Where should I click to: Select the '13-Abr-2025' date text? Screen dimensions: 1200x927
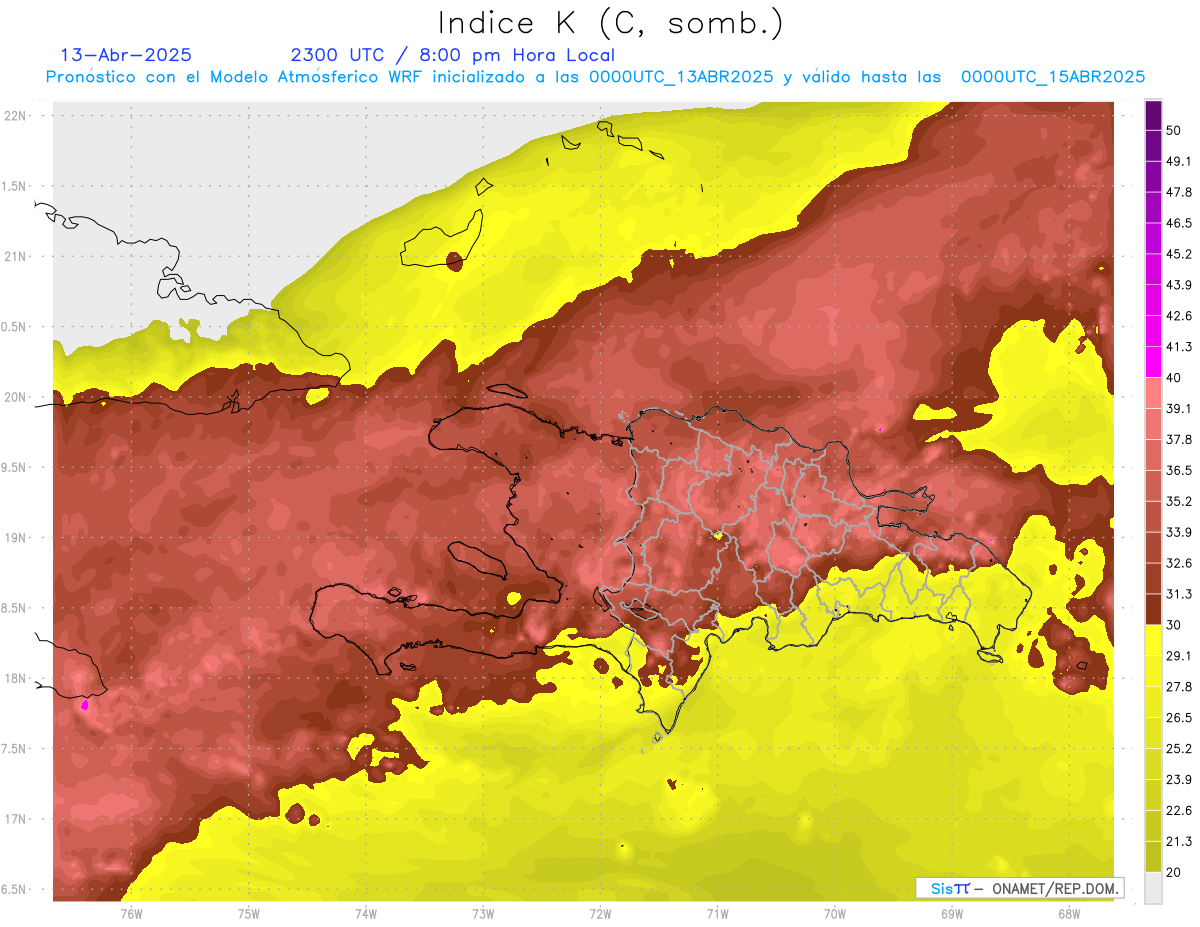pos(126,55)
